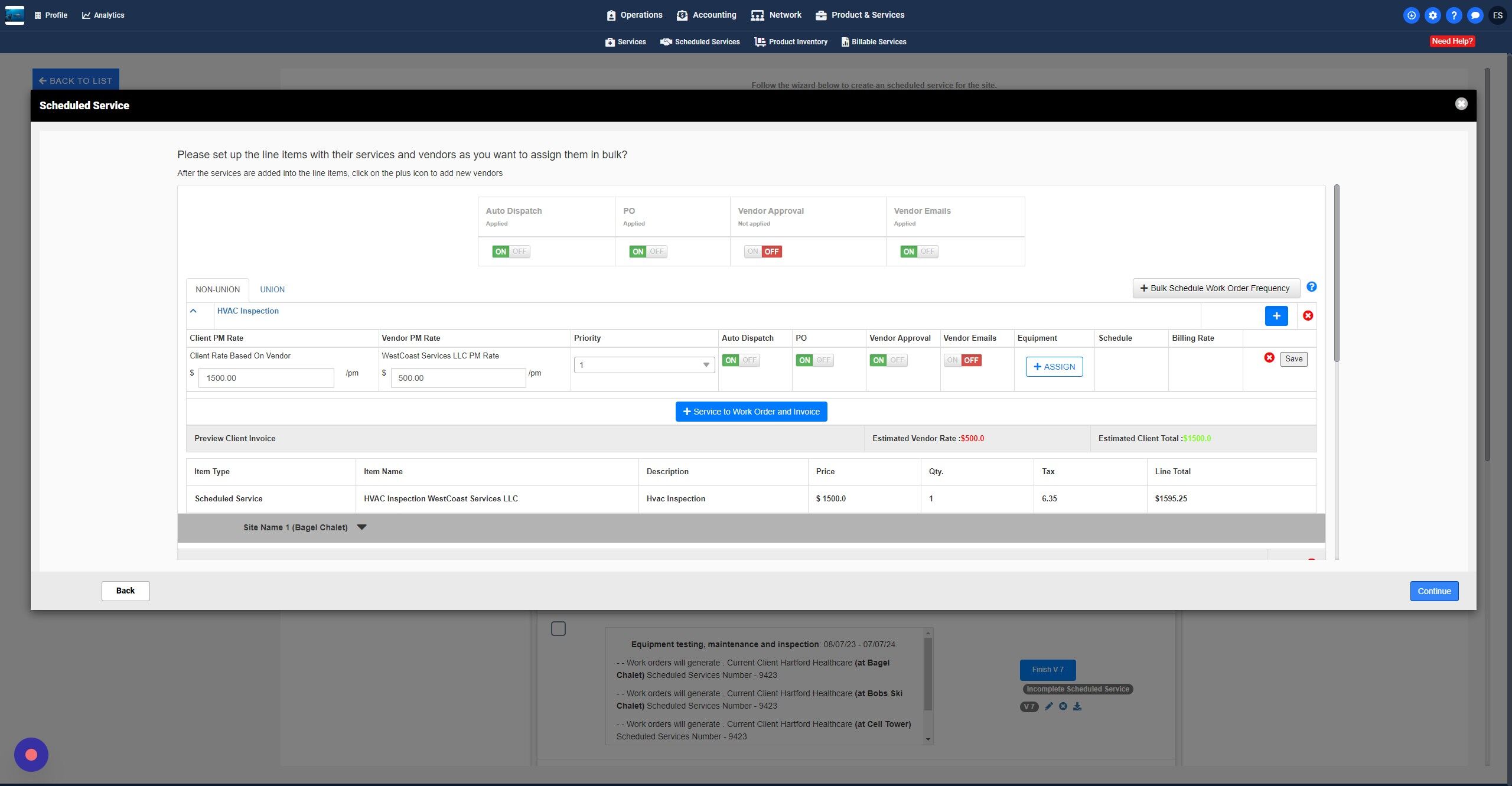Expand Site Name 1 Bagel Chalet
1512x786 pixels.
coord(361,527)
